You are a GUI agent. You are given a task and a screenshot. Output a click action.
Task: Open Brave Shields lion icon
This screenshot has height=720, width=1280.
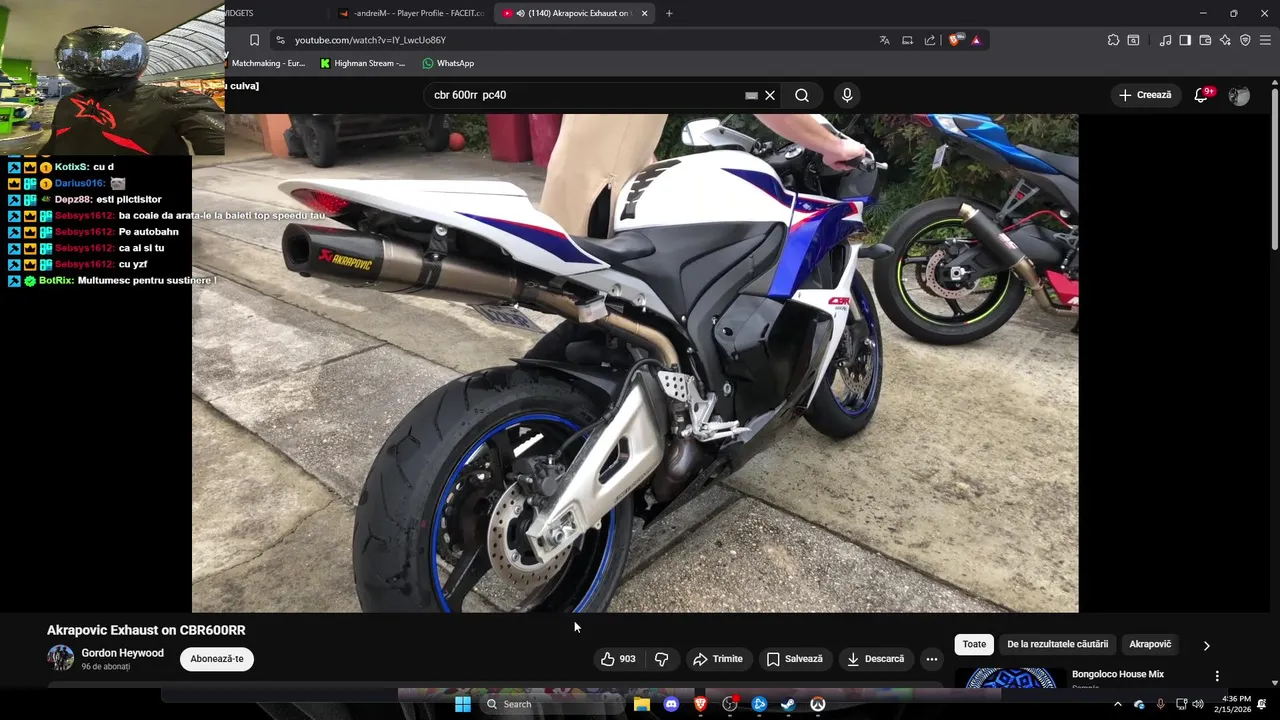click(x=955, y=40)
